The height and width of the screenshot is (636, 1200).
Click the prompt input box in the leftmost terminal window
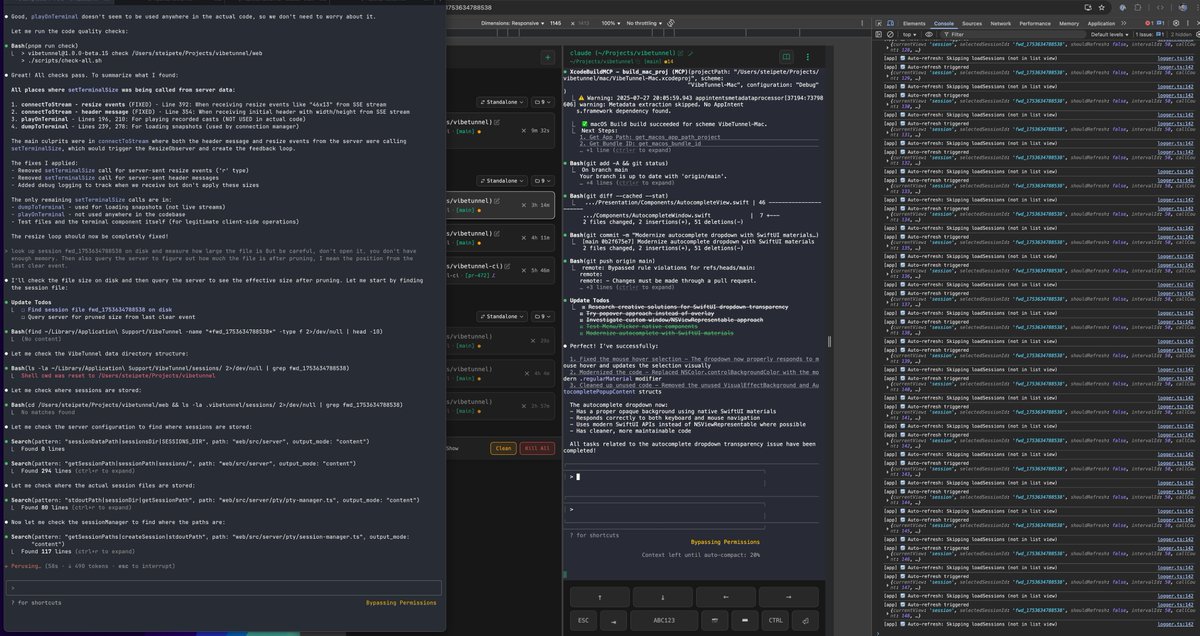pos(222,588)
